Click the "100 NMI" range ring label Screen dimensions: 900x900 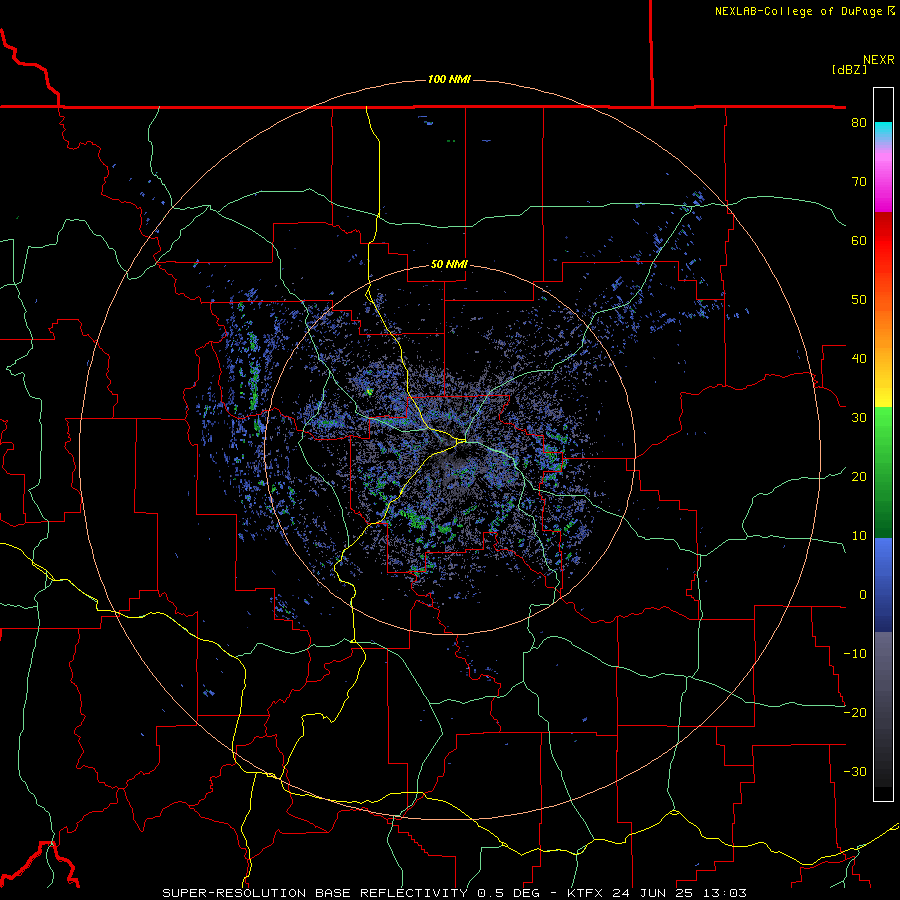(449, 79)
